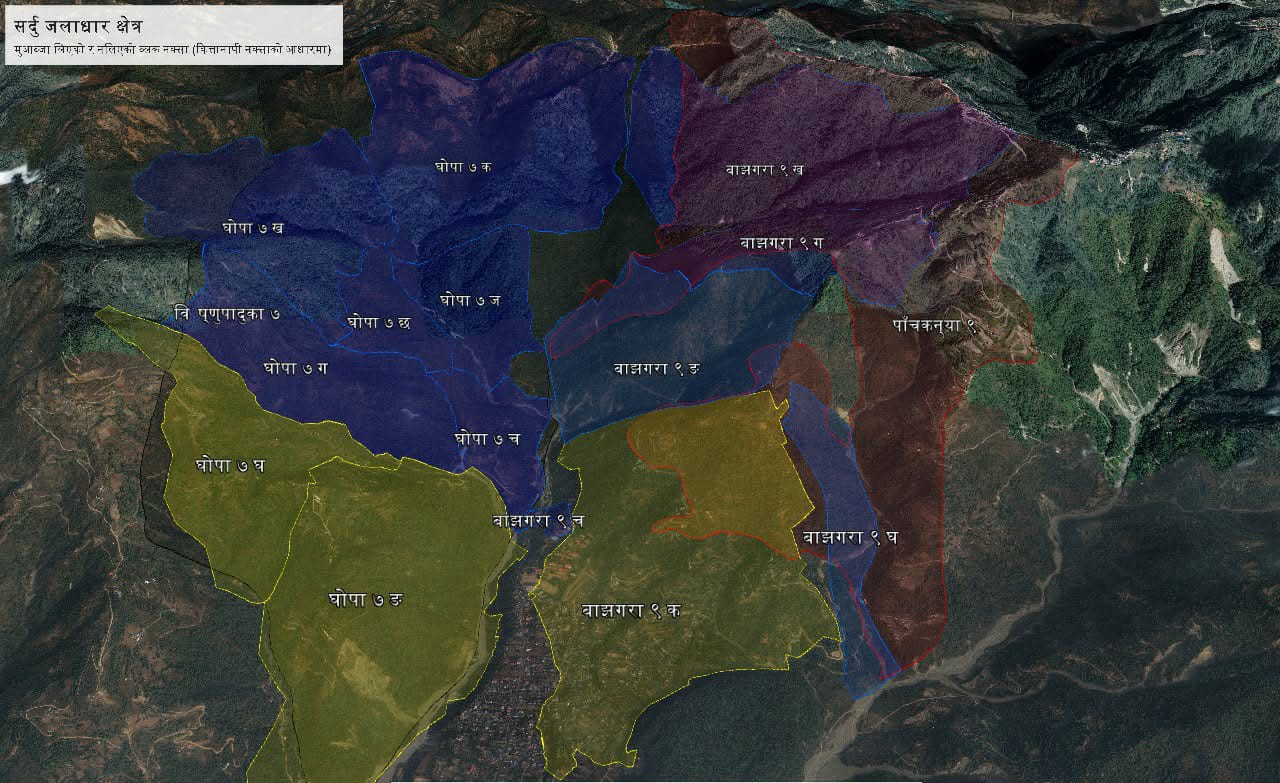The image size is (1280, 783).
Task: Select the बाझगरा ९ च label
Action: click(x=532, y=520)
